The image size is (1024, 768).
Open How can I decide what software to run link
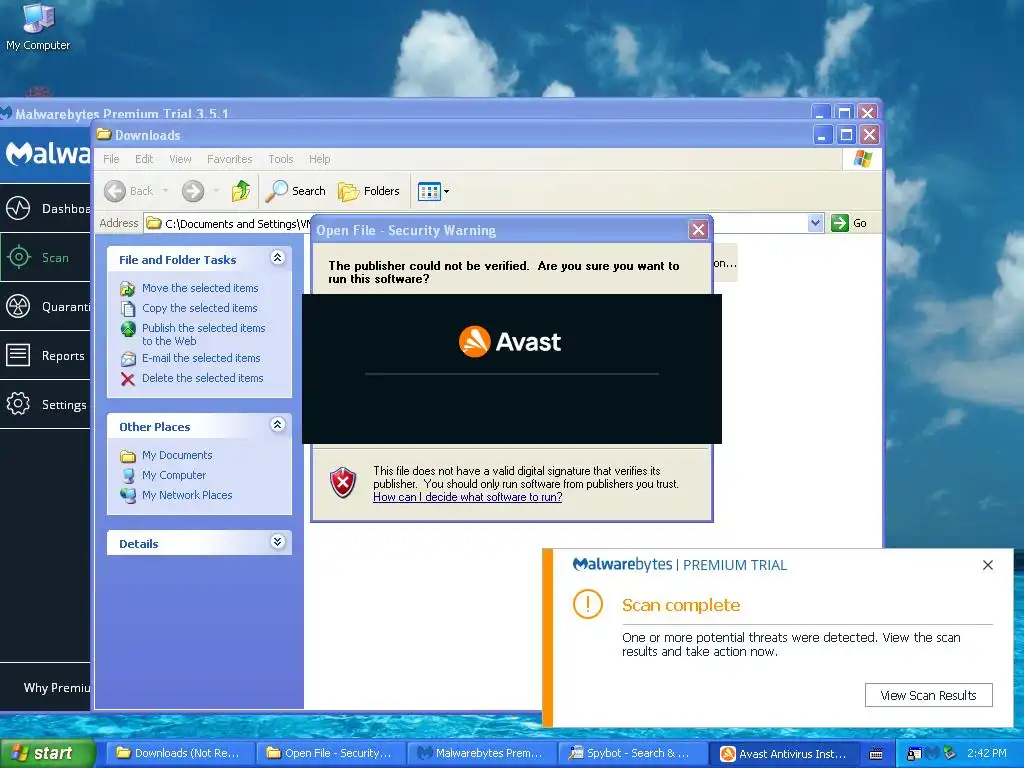pos(468,497)
